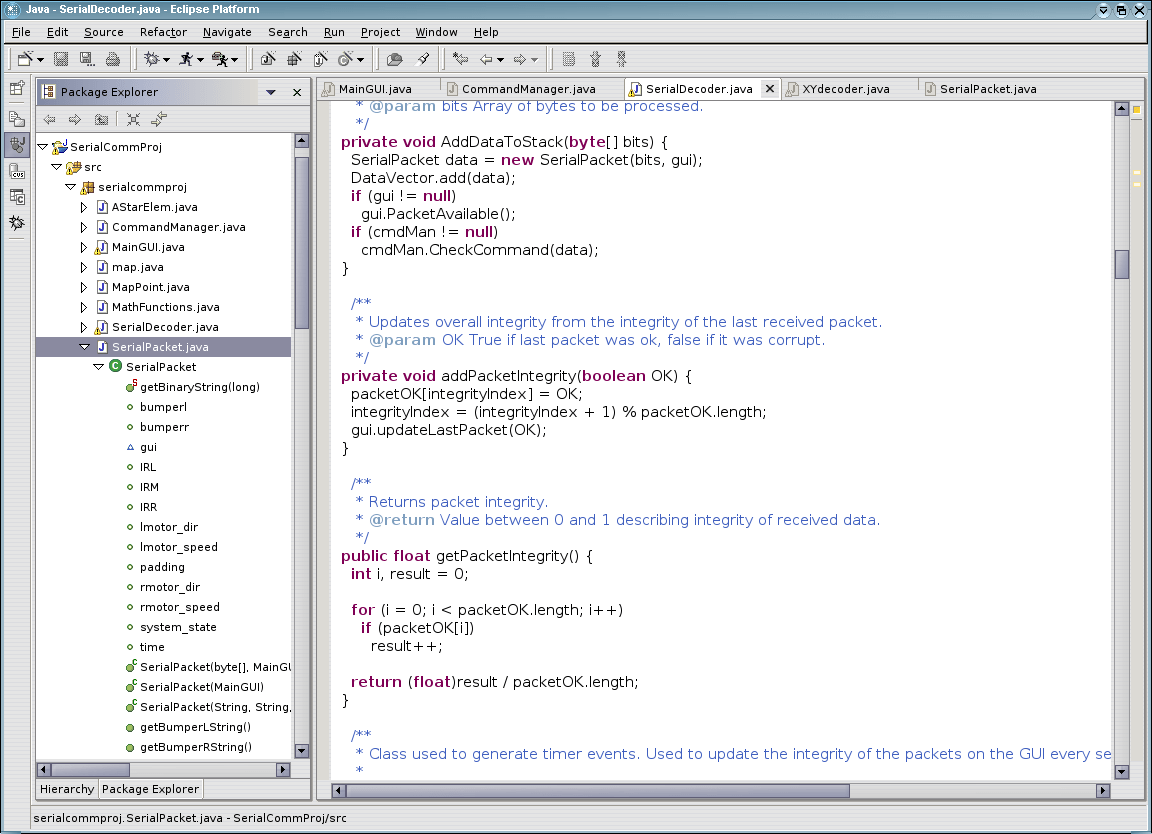1152x834 pixels.
Task: Click the yellow warning marker in overview ruler
Action: (x=1136, y=109)
